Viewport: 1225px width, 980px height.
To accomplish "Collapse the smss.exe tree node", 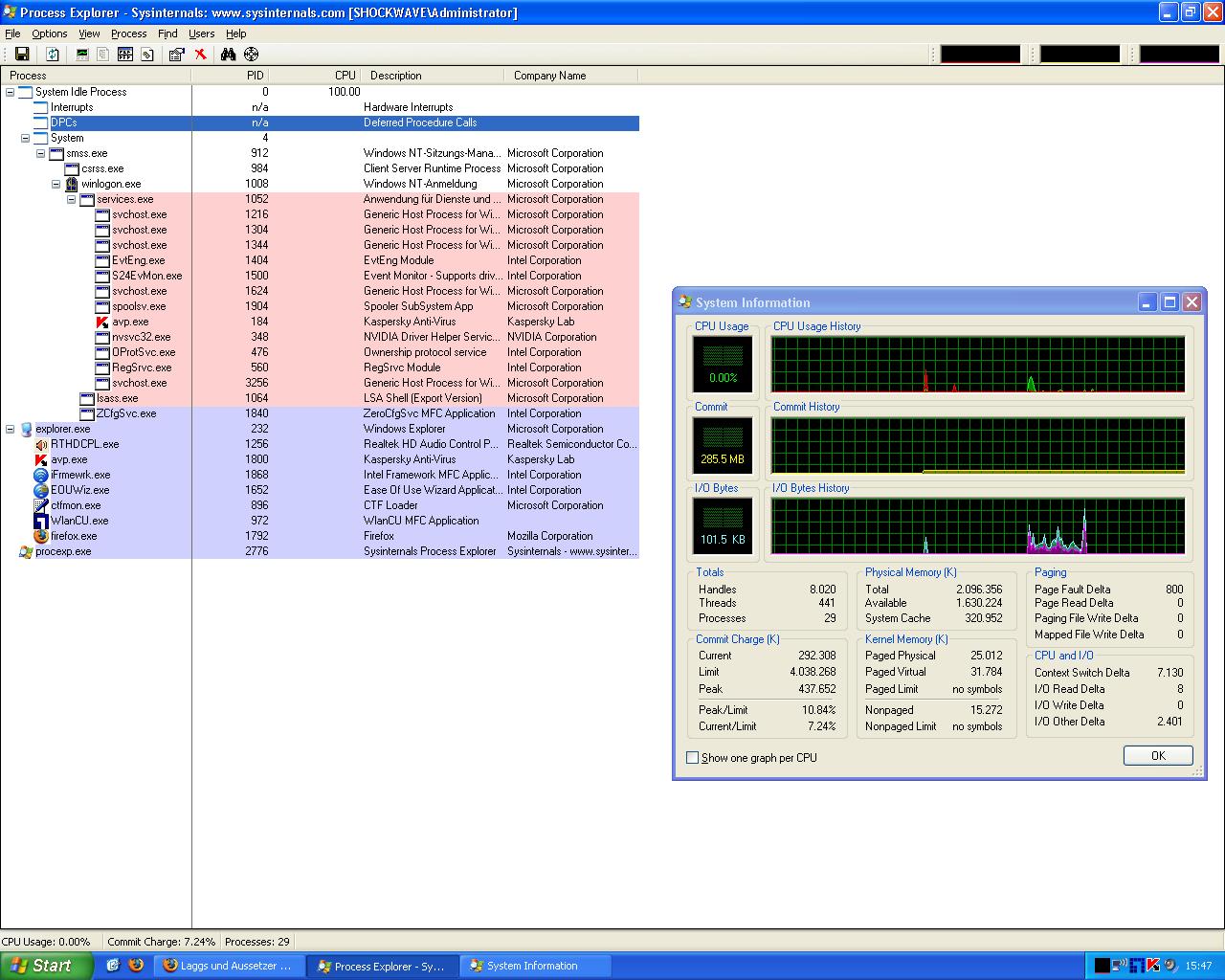I will tap(41, 153).
